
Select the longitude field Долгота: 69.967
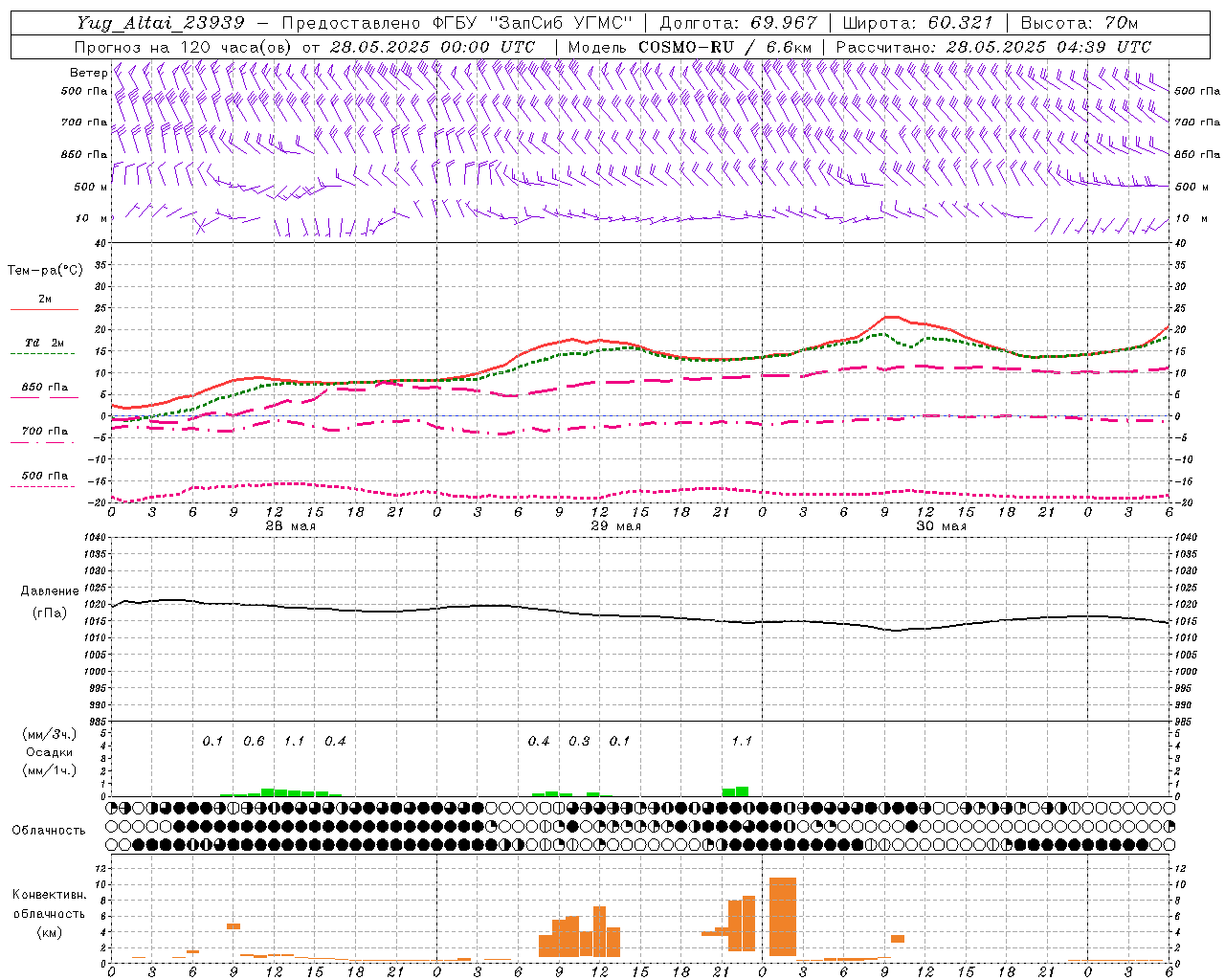(x=738, y=23)
